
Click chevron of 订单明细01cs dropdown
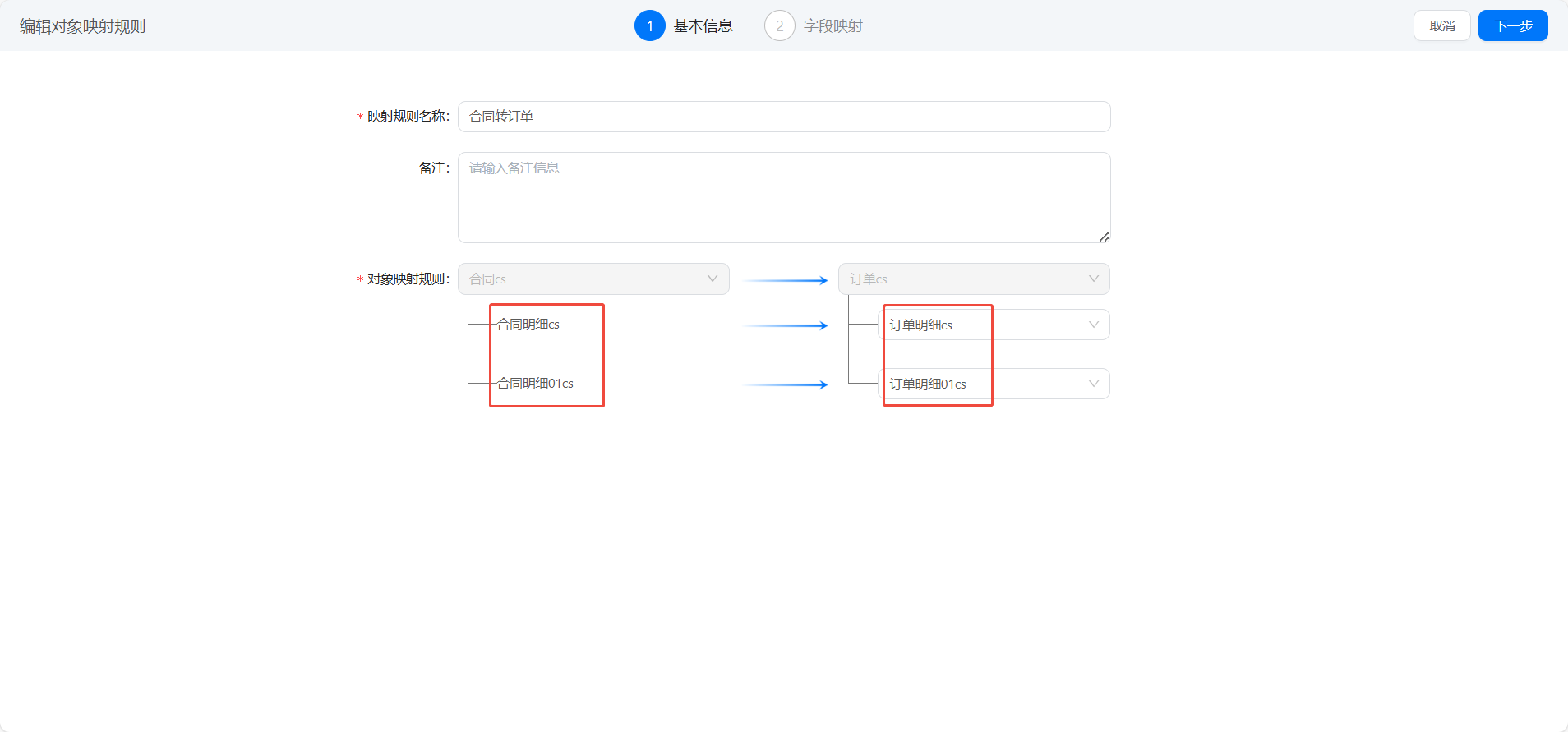[1094, 384]
